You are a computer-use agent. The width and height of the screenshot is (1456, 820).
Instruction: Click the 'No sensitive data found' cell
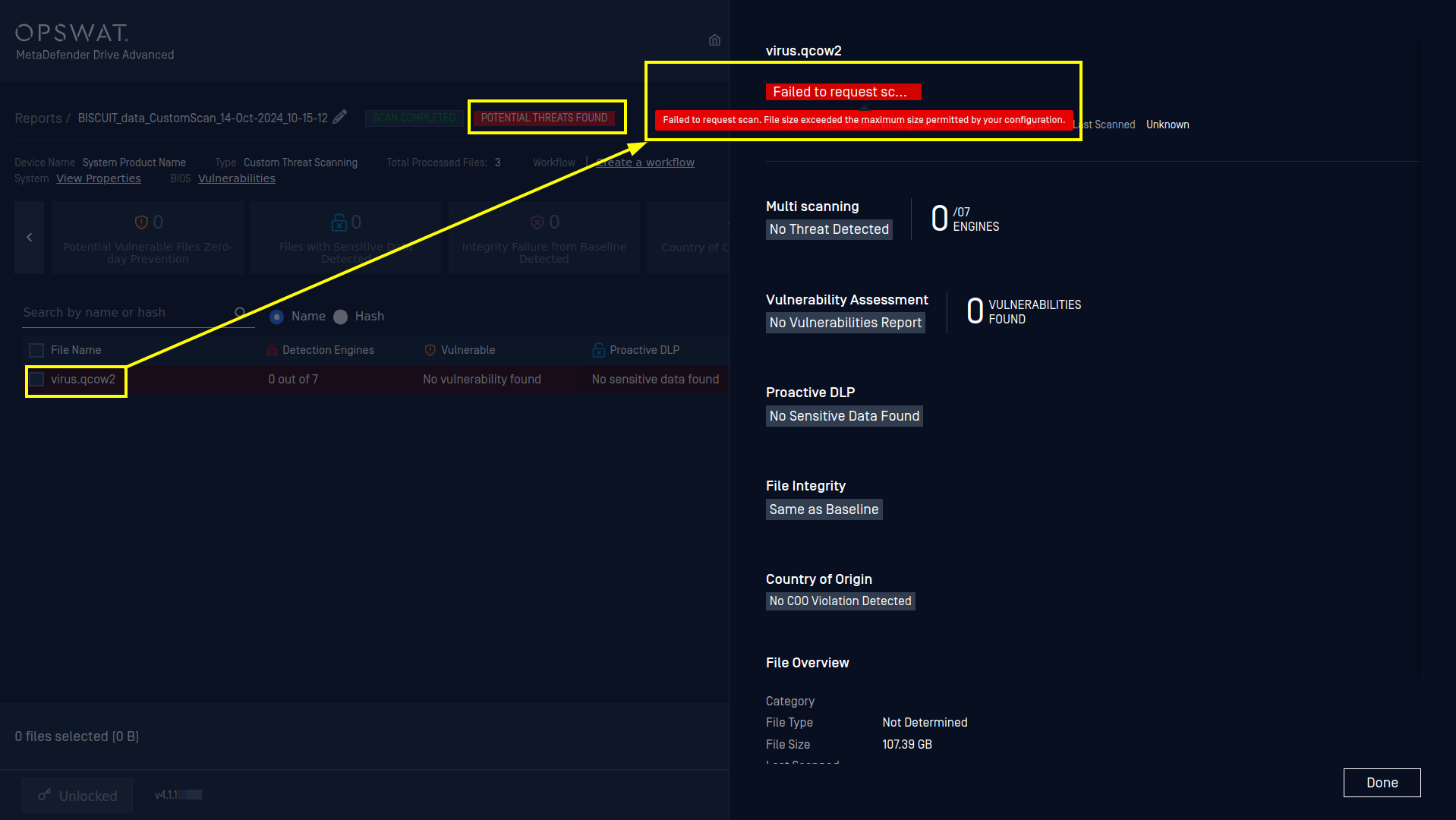[x=655, y=379]
